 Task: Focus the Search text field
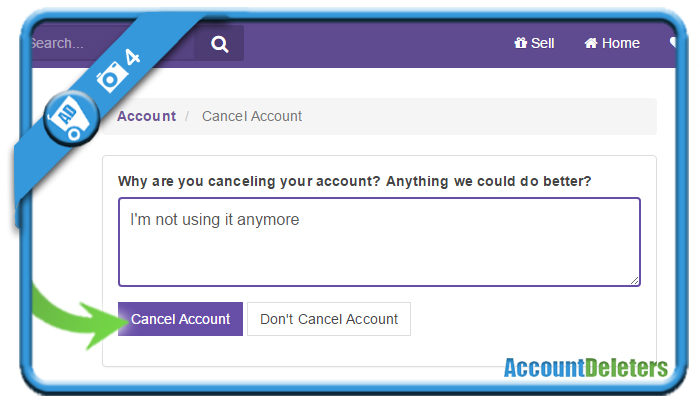pos(113,43)
